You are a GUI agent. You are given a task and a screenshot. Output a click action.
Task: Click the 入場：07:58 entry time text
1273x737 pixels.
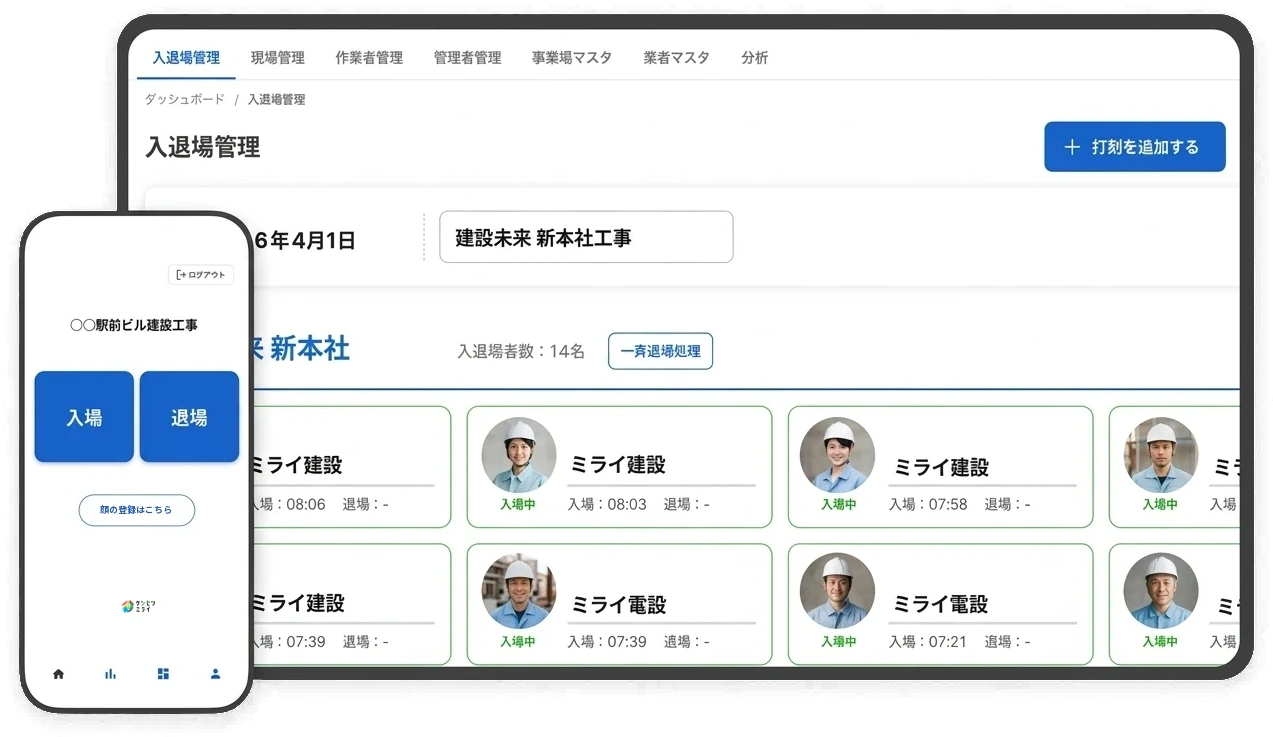(x=928, y=504)
